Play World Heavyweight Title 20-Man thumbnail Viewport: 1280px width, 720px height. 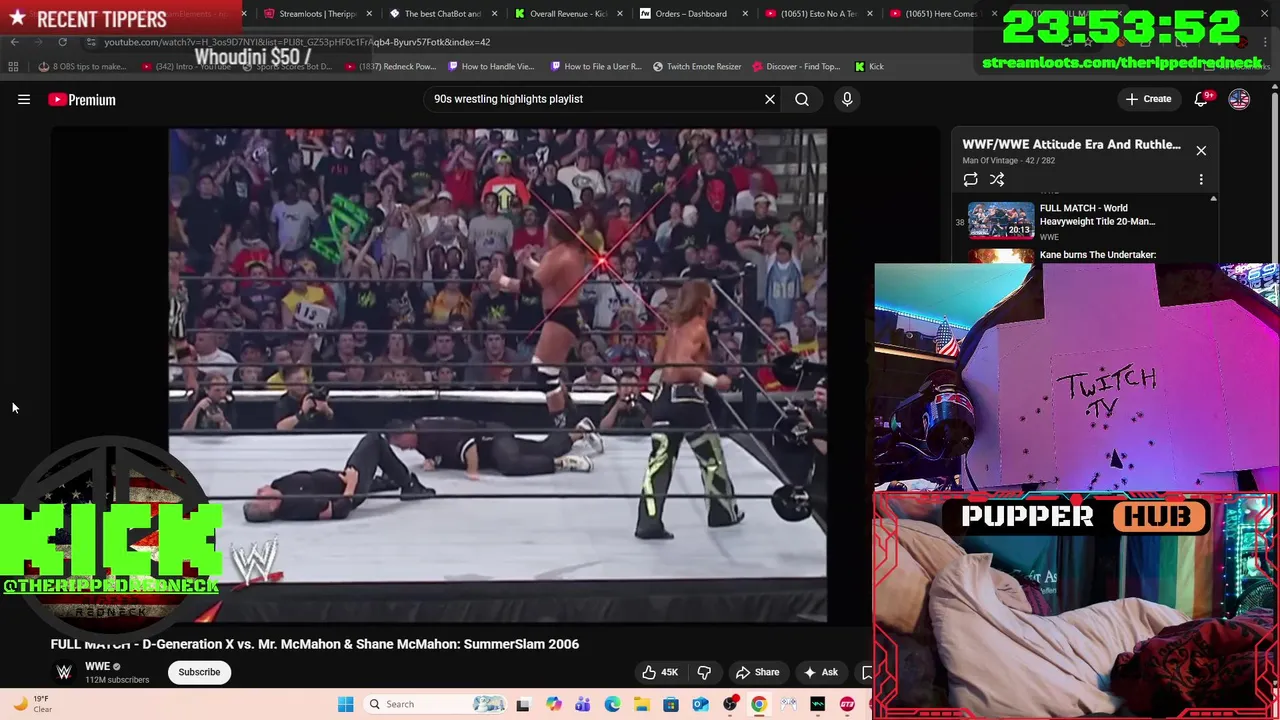click(1001, 220)
